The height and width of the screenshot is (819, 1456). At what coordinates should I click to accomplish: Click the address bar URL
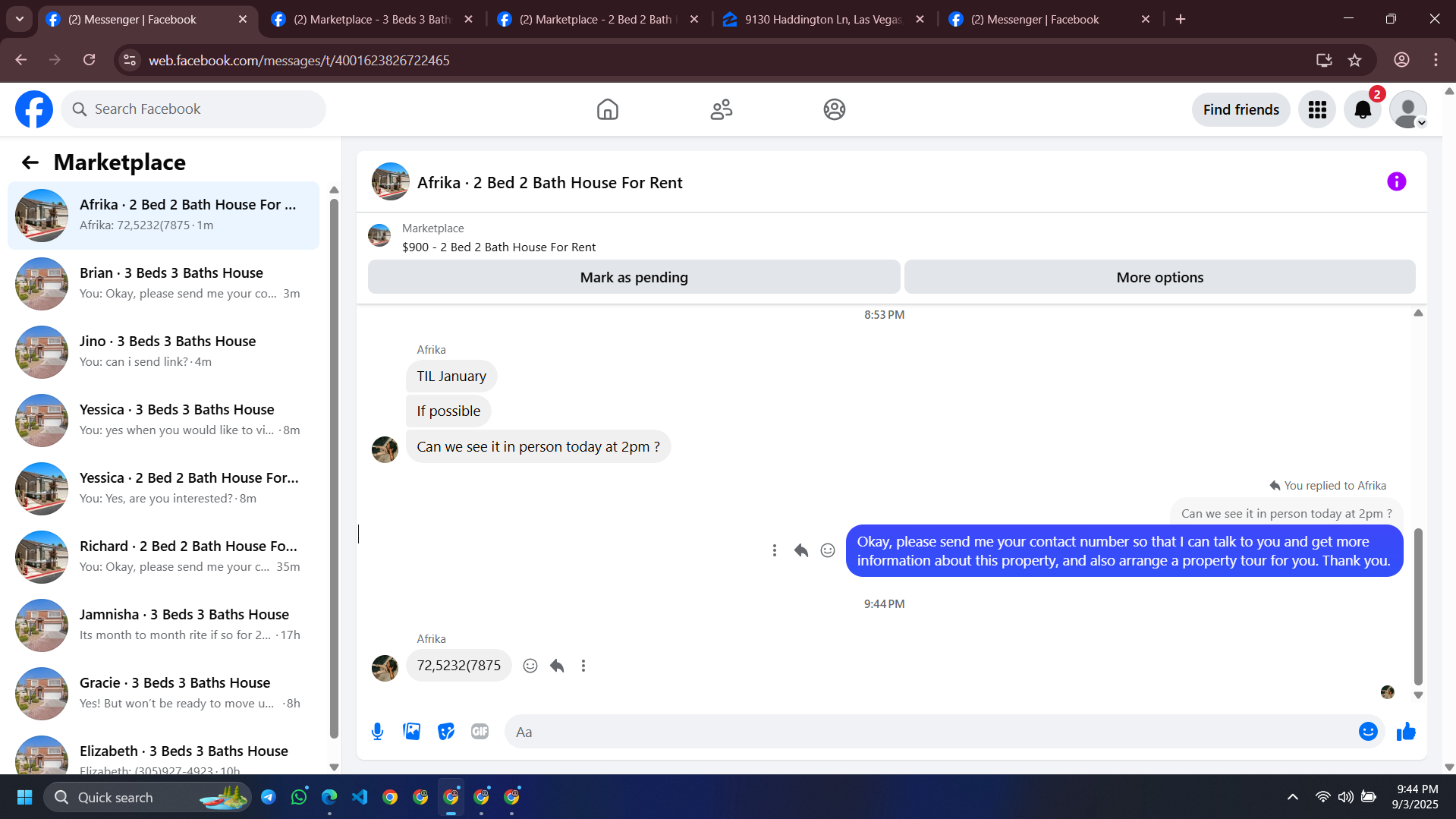(299, 60)
